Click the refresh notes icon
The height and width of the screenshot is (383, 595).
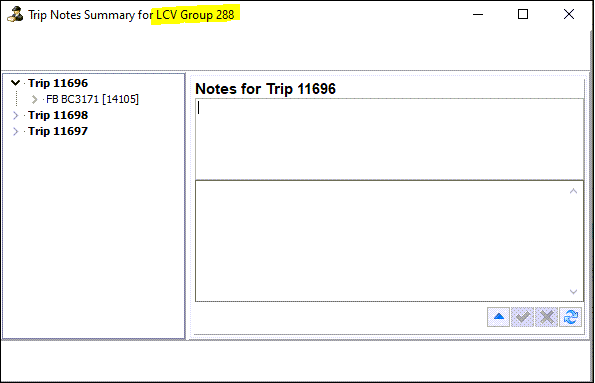coord(570,317)
